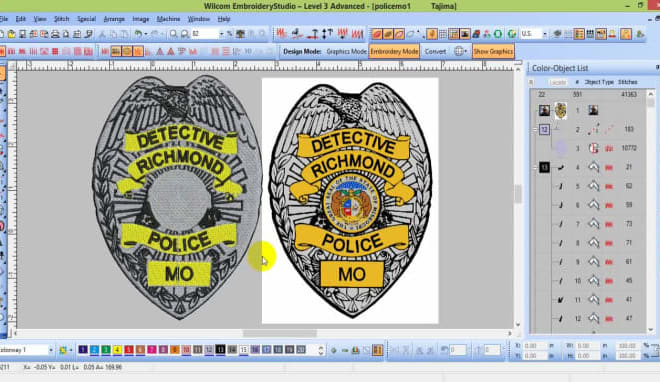Open the Edit menu
This screenshot has height=382, width=660.
pyautogui.click(x=20, y=19)
